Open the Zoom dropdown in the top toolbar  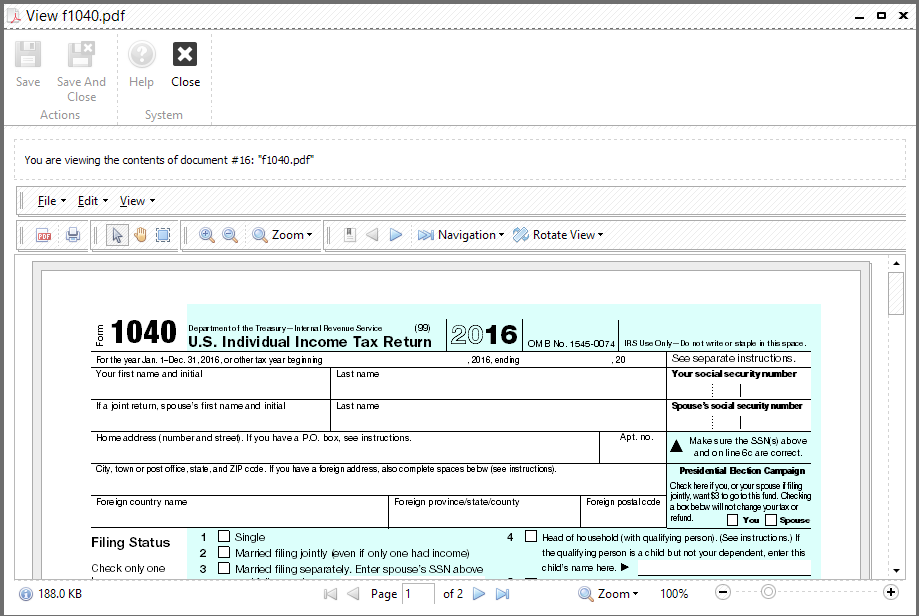tap(282, 235)
